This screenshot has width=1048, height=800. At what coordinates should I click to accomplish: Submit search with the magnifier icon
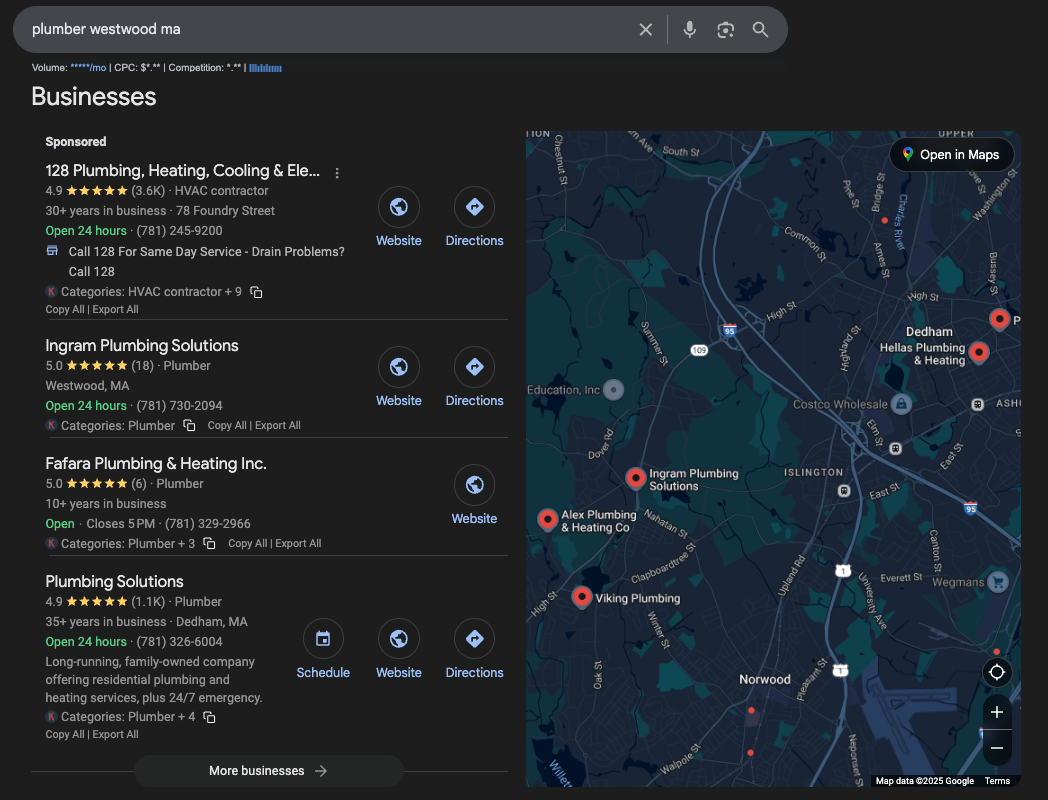coord(760,29)
